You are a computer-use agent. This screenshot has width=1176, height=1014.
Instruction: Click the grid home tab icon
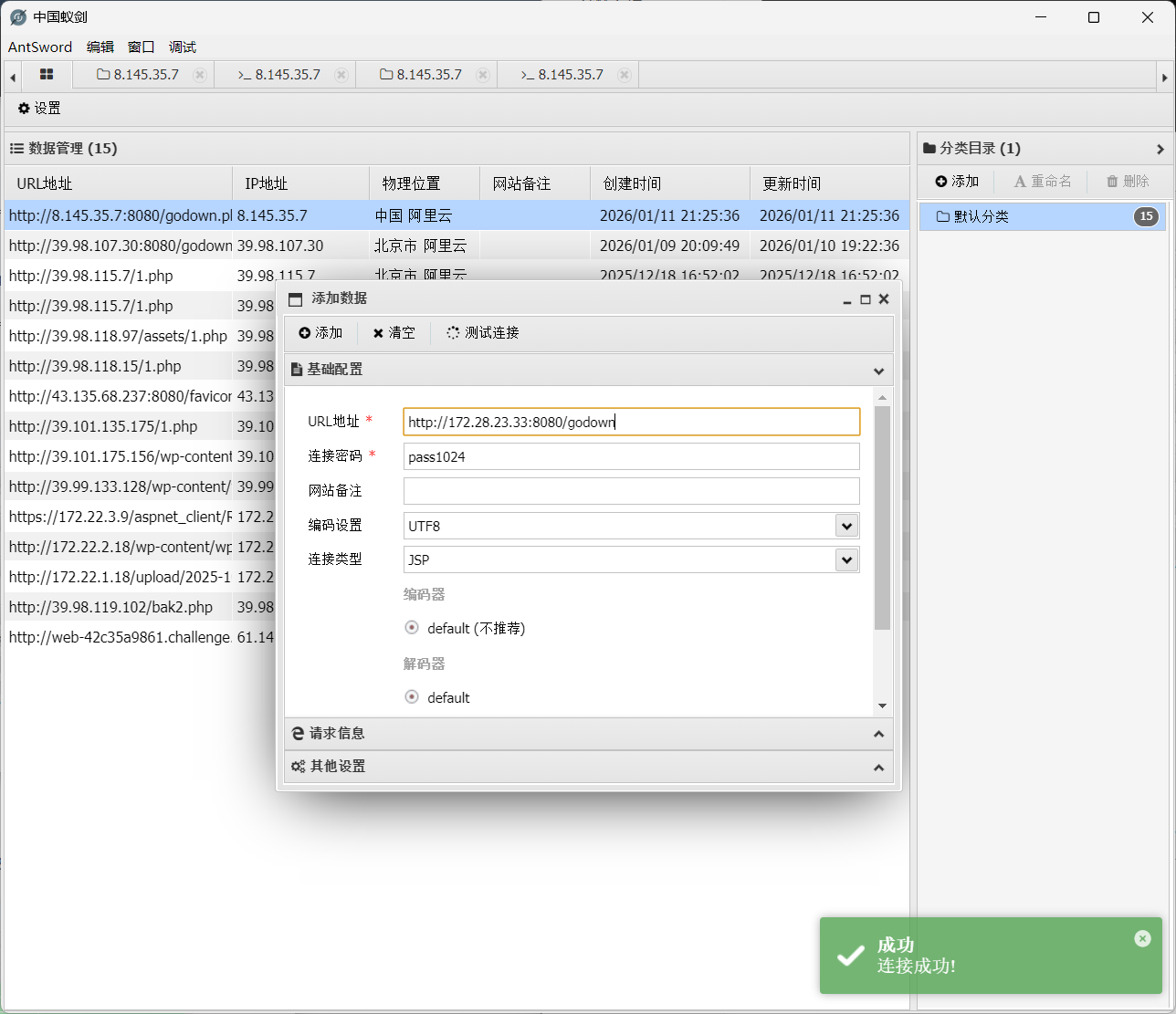pos(47,75)
